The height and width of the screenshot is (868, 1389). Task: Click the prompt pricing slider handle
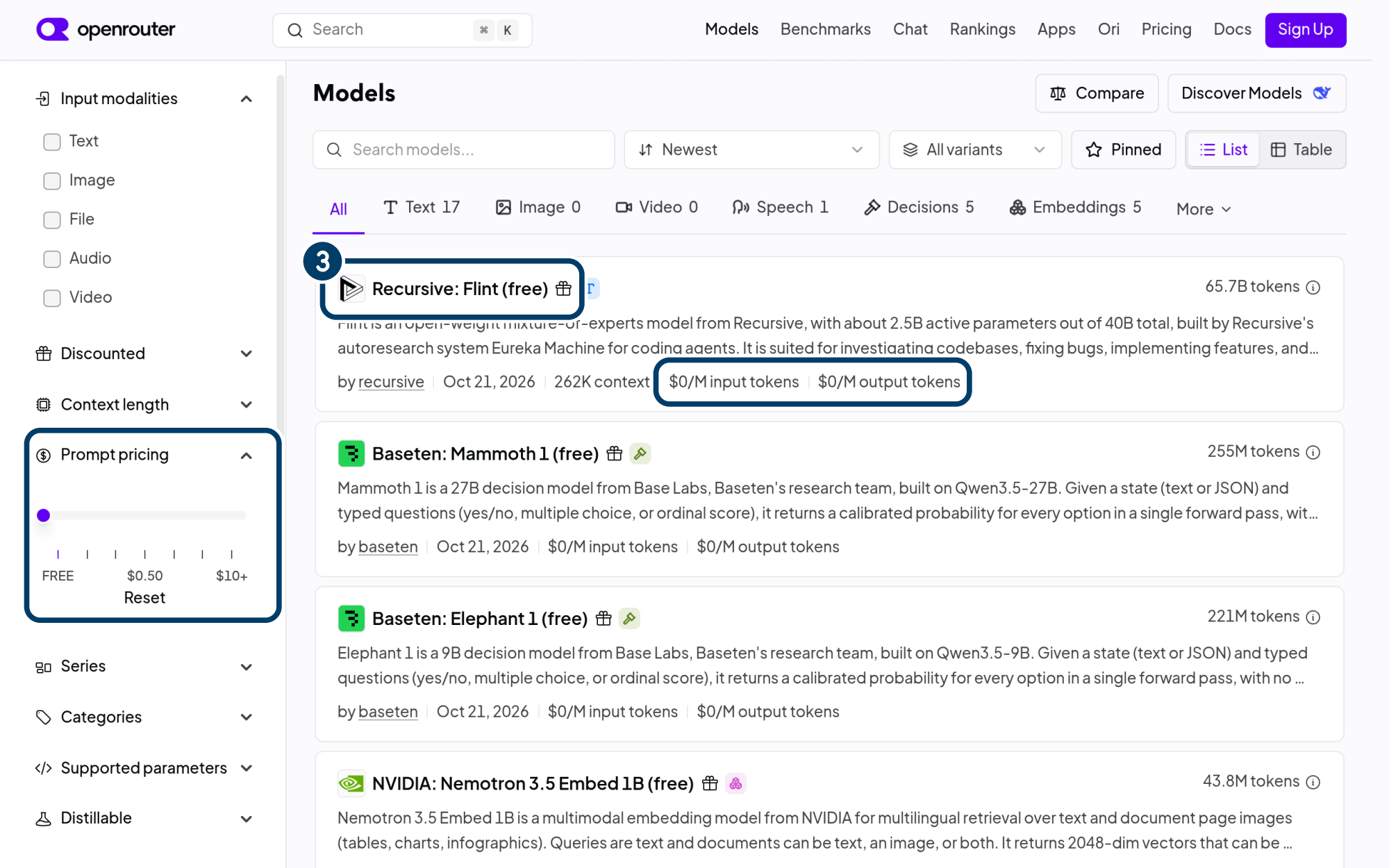pos(44,515)
